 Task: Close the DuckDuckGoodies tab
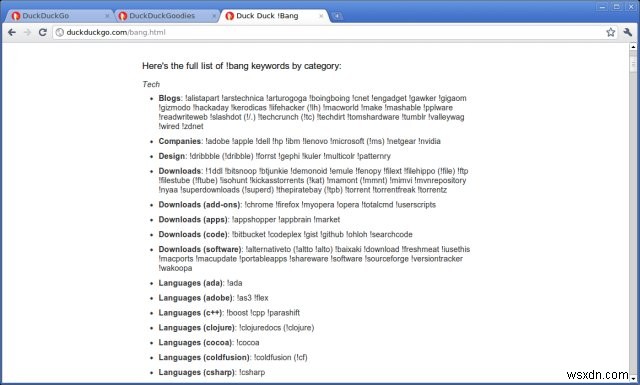click(x=214, y=16)
